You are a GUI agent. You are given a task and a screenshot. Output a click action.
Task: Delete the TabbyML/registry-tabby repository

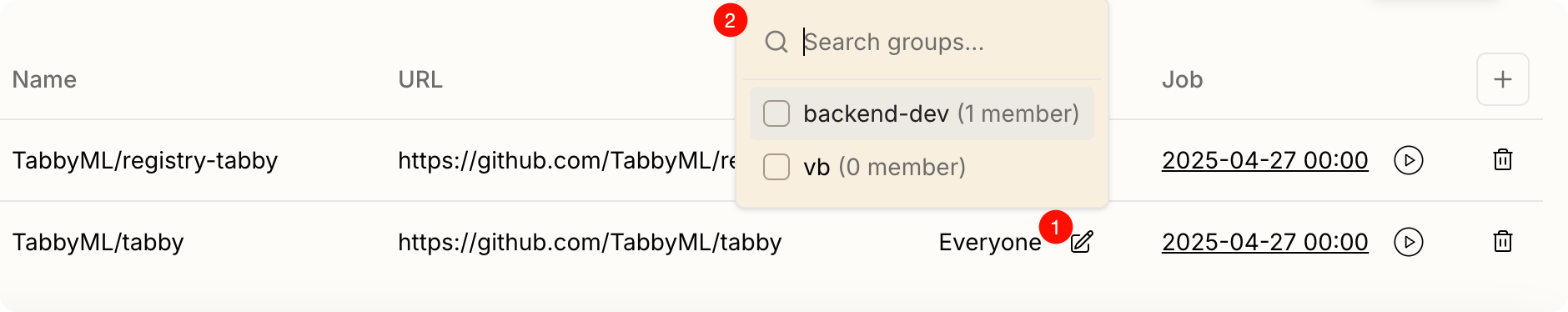(x=1503, y=159)
